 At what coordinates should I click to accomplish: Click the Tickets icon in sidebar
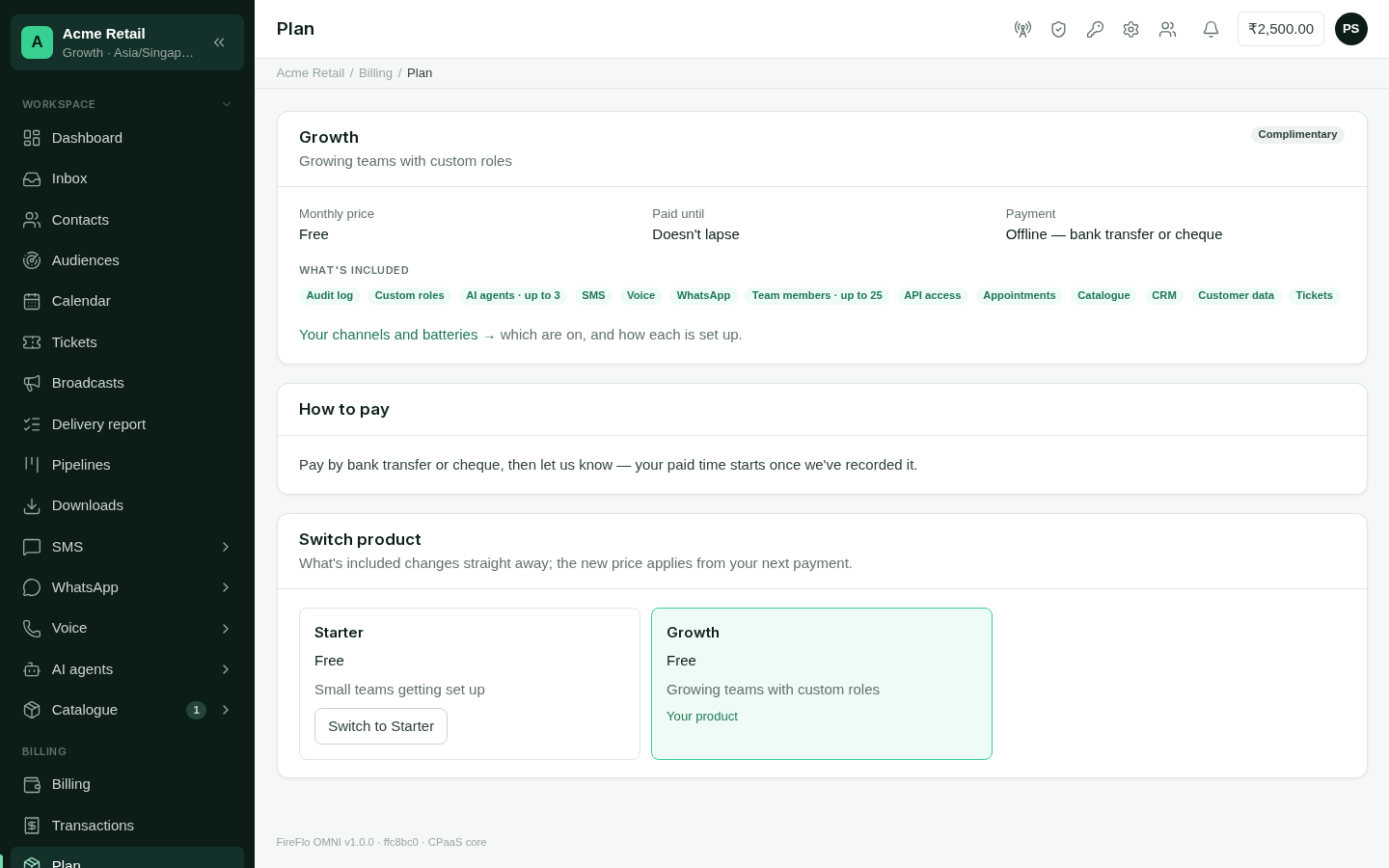click(x=32, y=342)
